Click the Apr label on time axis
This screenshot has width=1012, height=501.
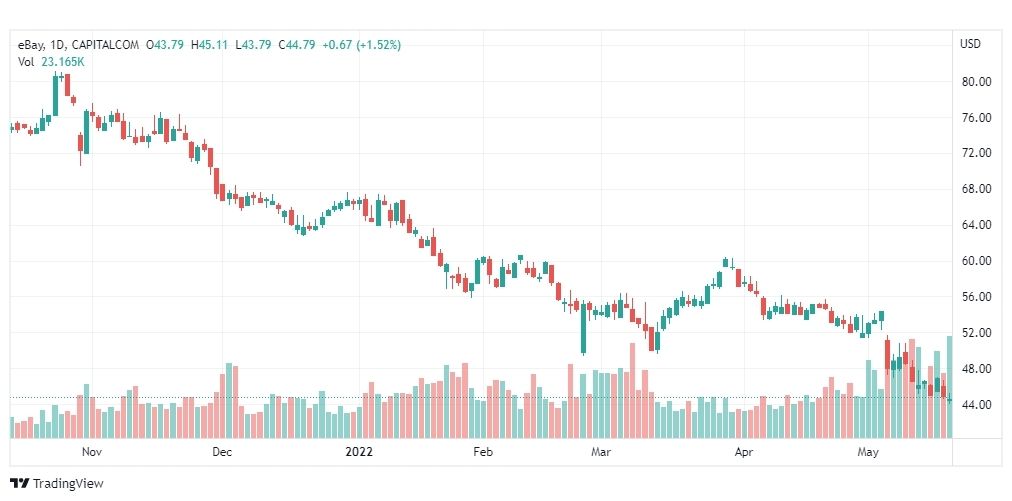coord(744,452)
